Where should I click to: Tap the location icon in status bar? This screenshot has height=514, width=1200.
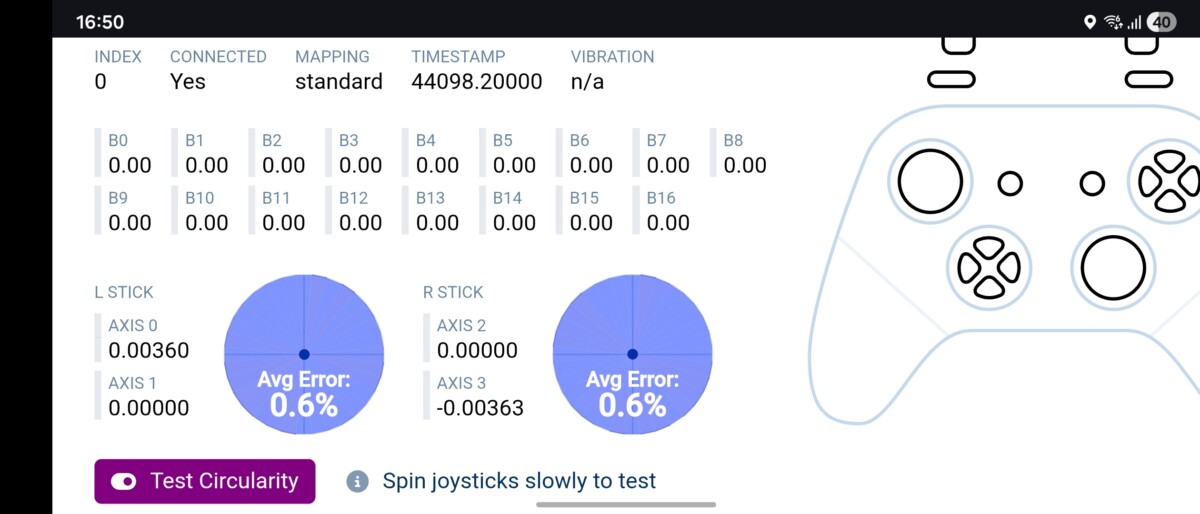tap(1089, 22)
